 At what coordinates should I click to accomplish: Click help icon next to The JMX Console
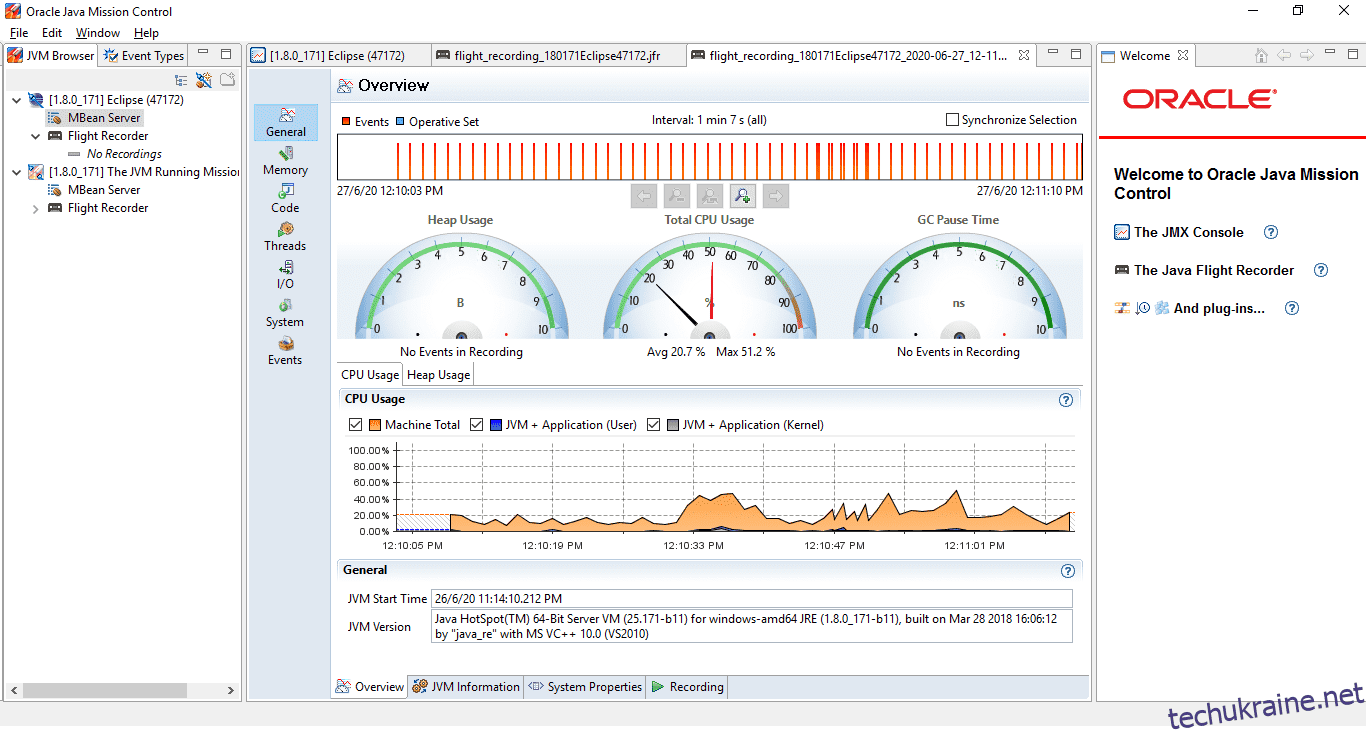tap(1271, 232)
